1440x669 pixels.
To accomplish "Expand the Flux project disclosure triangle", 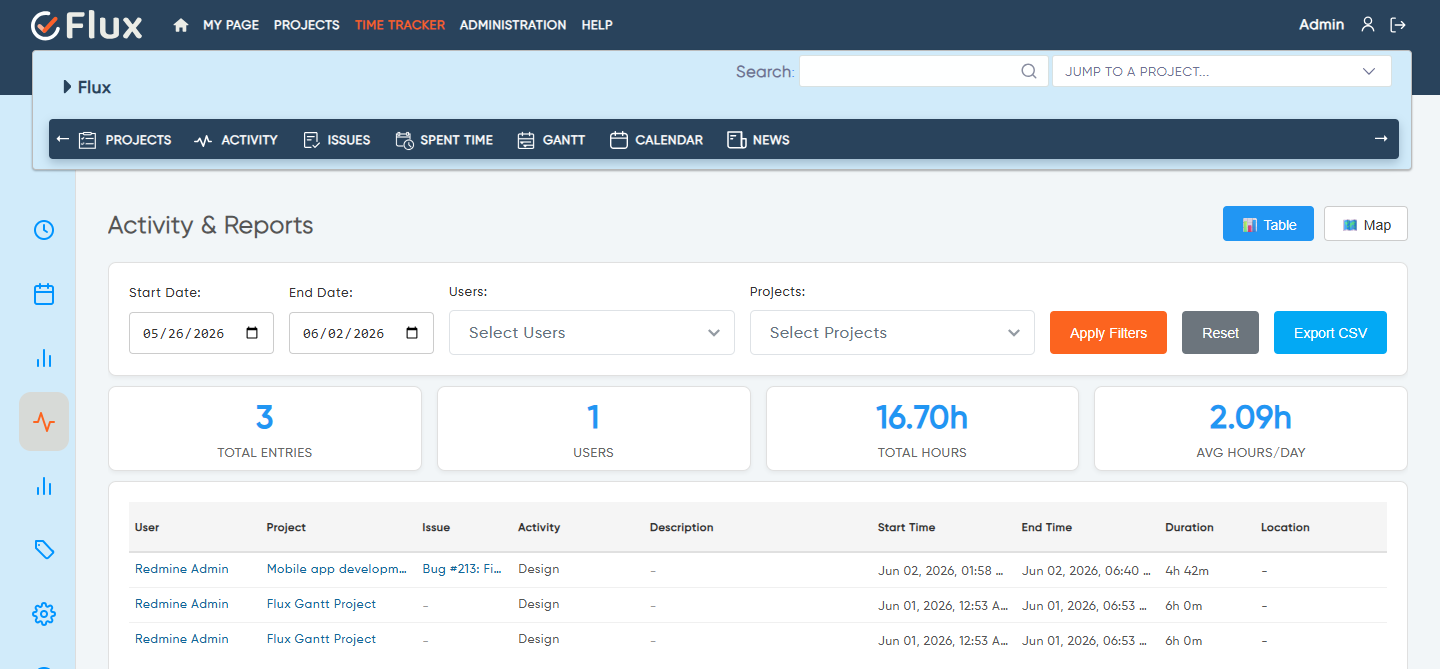I will click(68, 87).
